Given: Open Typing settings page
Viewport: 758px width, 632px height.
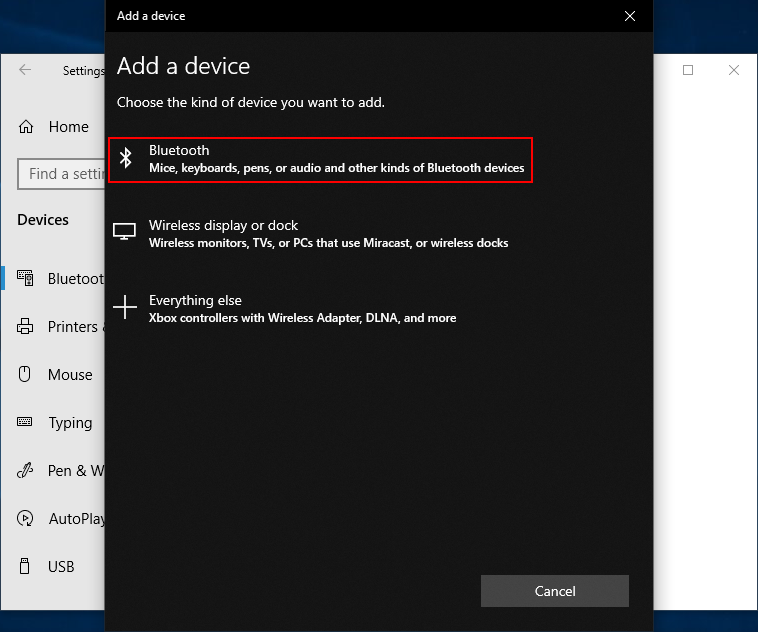Looking at the screenshot, I should (x=70, y=423).
